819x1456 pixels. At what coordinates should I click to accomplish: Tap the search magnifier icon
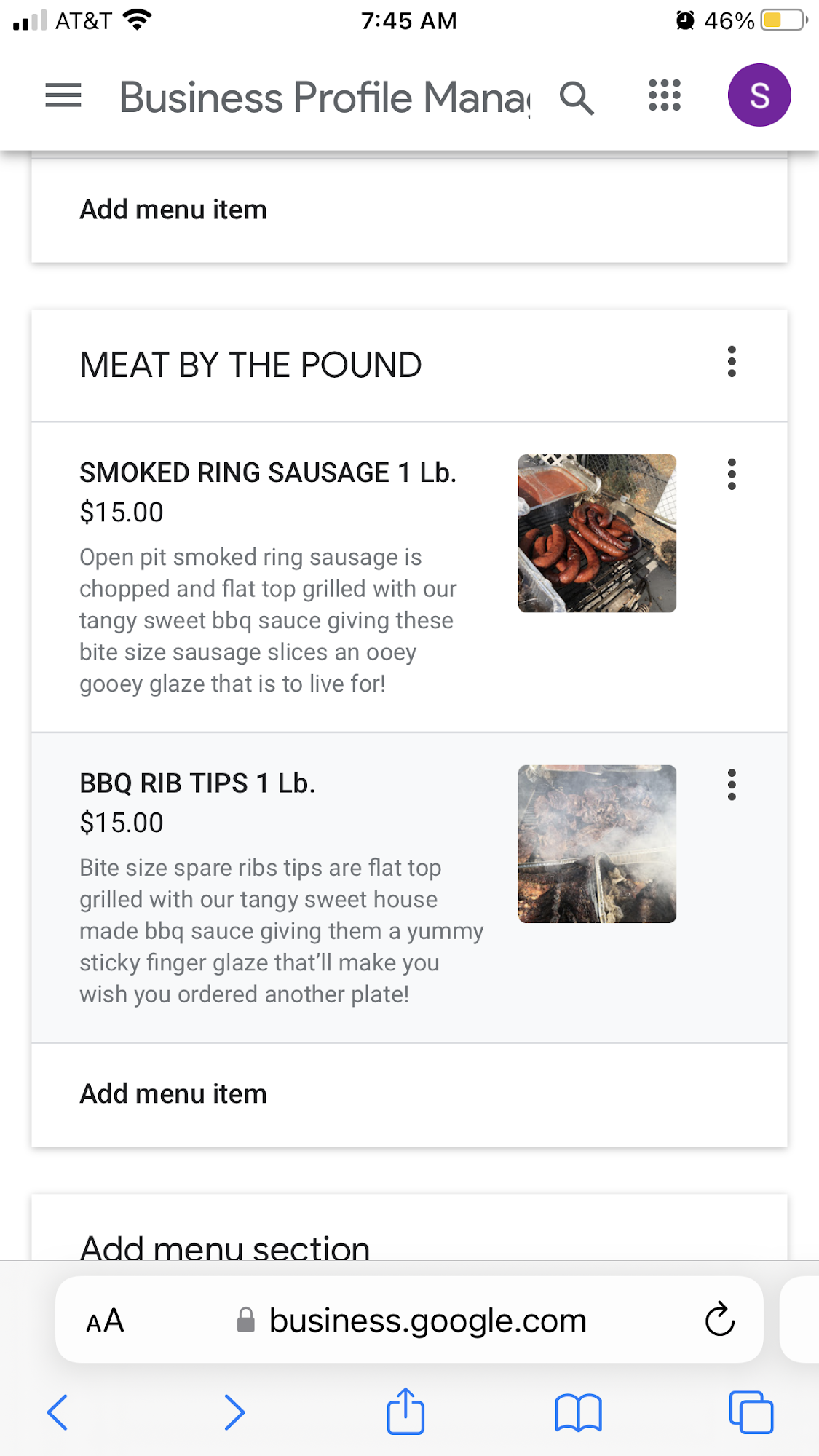(x=577, y=98)
